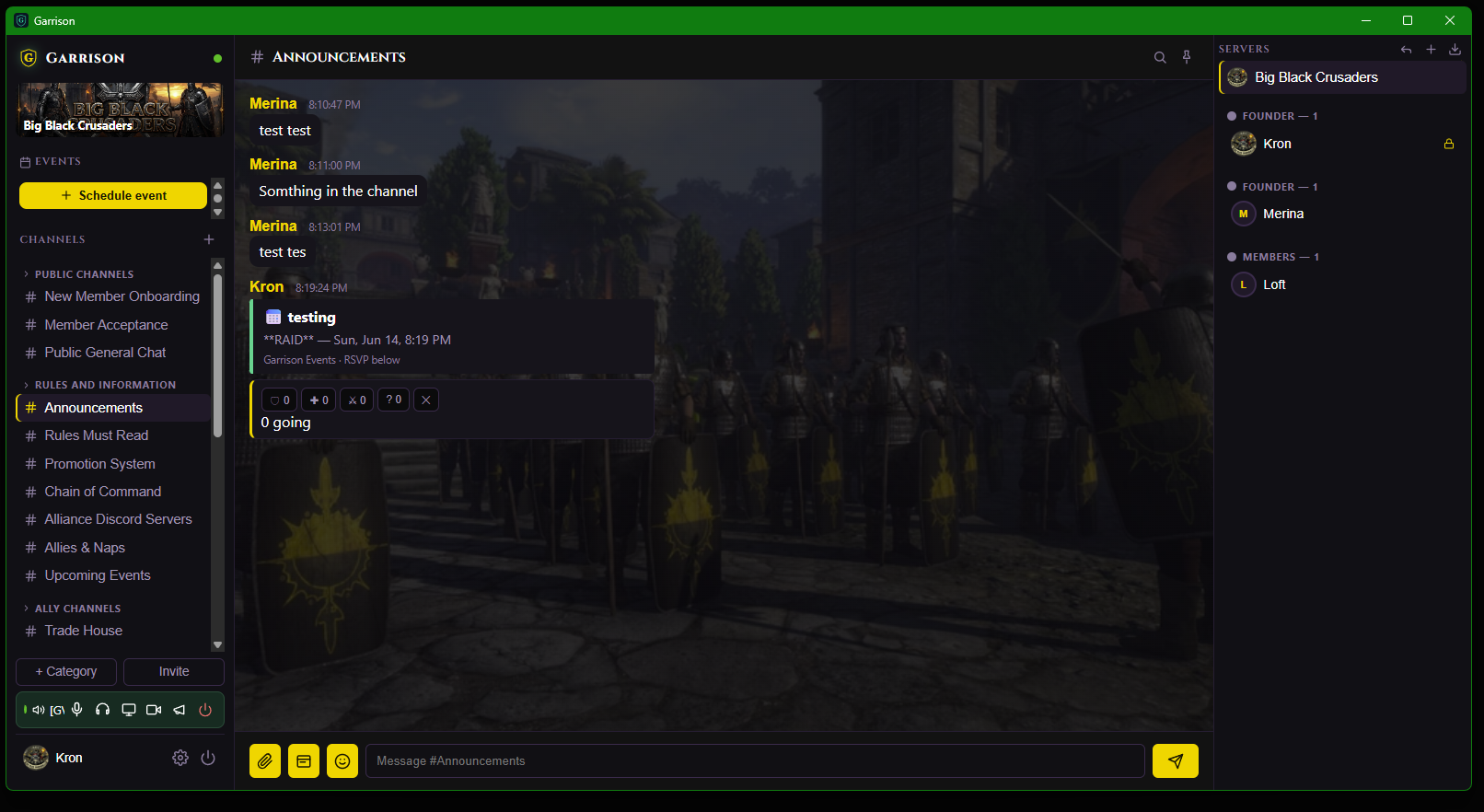
Task: Click Kron avatar in bottom-left profile
Action: pos(36,758)
